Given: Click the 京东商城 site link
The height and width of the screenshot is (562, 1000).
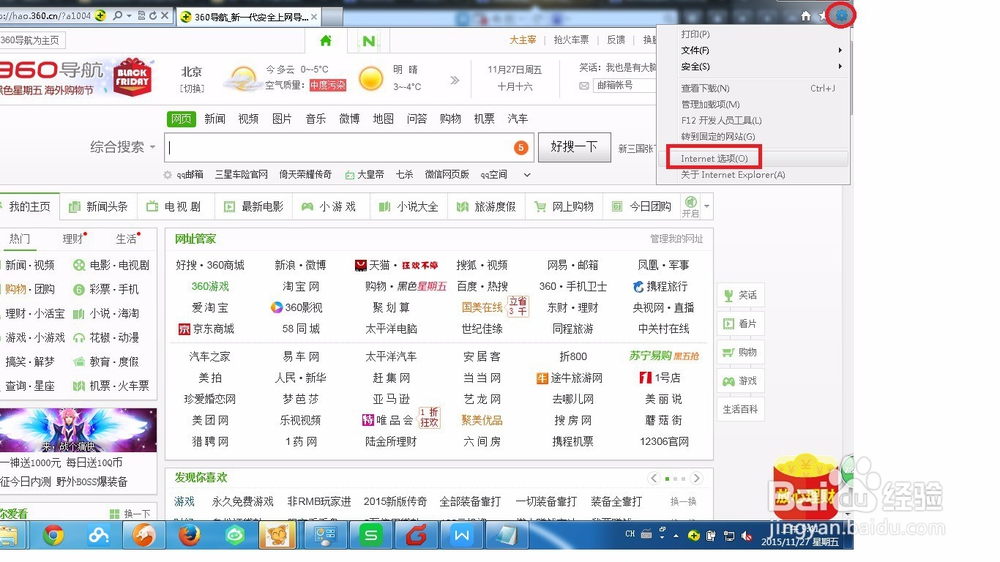Looking at the screenshot, I should point(207,329).
